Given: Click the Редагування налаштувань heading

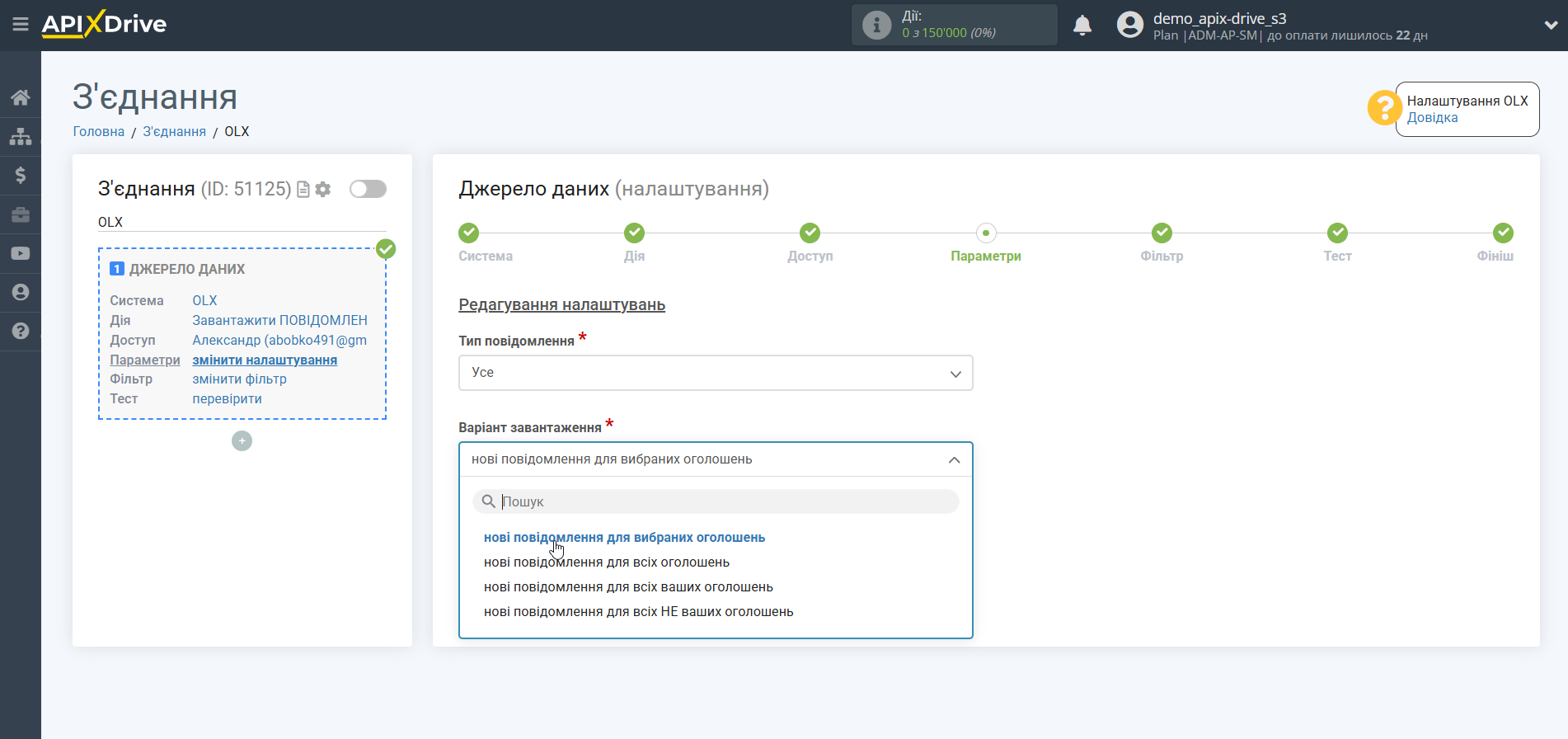Looking at the screenshot, I should click(x=561, y=305).
